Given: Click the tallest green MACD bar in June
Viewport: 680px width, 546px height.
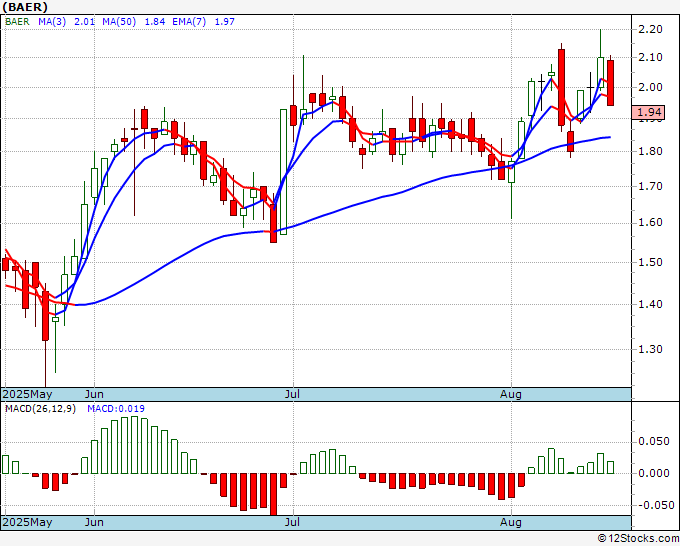Looking at the screenshot, I should tap(134, 445).
